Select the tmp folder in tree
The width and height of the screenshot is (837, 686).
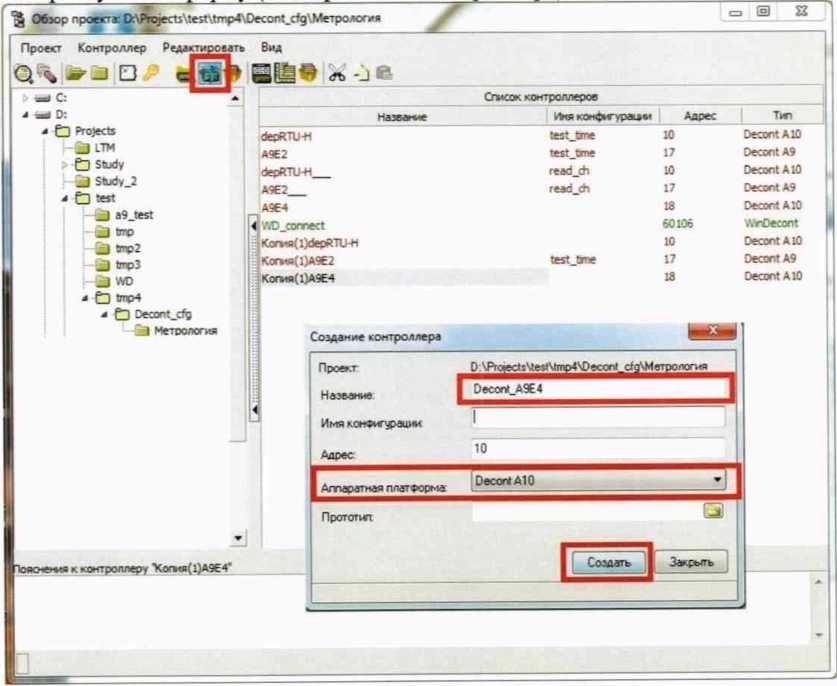point(114,232)
